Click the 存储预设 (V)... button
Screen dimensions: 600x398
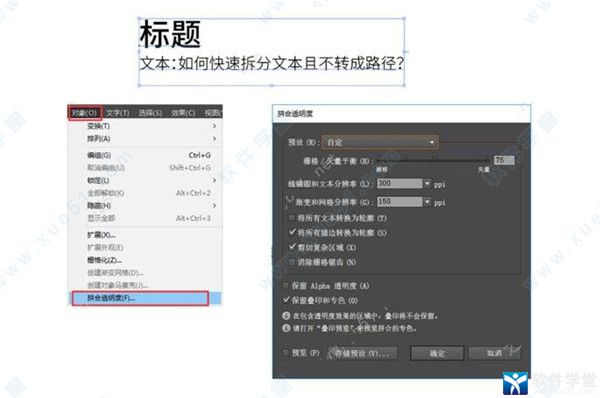[x=362, y=353]
